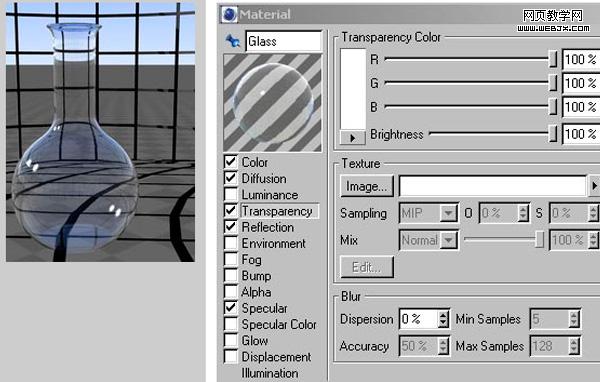
Task: Click the Brightness slider handle
Action: pos(553,134)
